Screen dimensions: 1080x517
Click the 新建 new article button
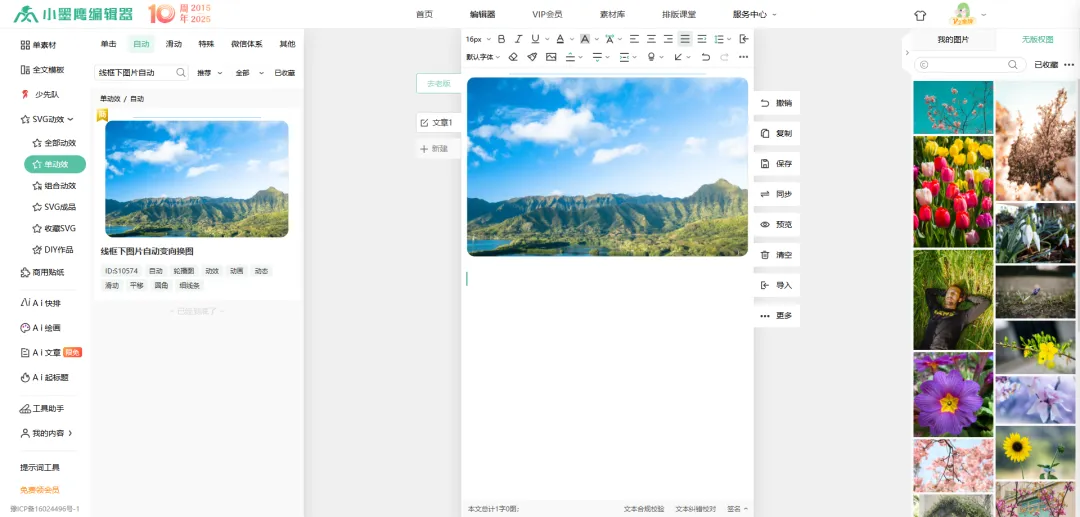point(435,148)
